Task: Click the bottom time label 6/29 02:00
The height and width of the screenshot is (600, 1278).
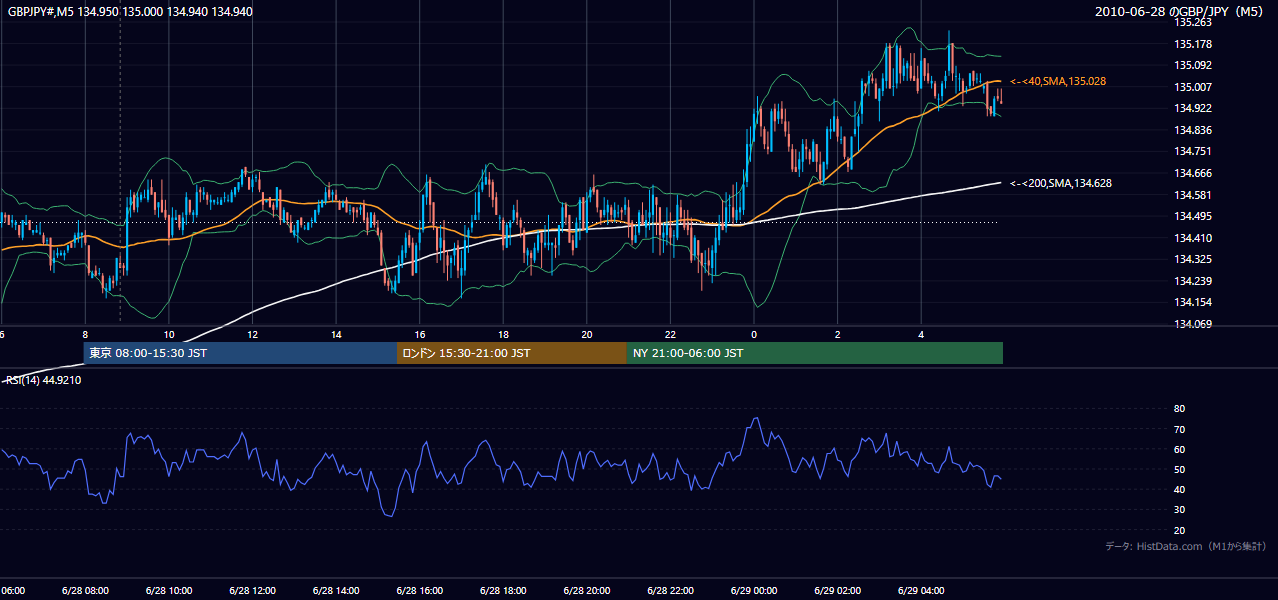Action: click(x=837, y=591)
